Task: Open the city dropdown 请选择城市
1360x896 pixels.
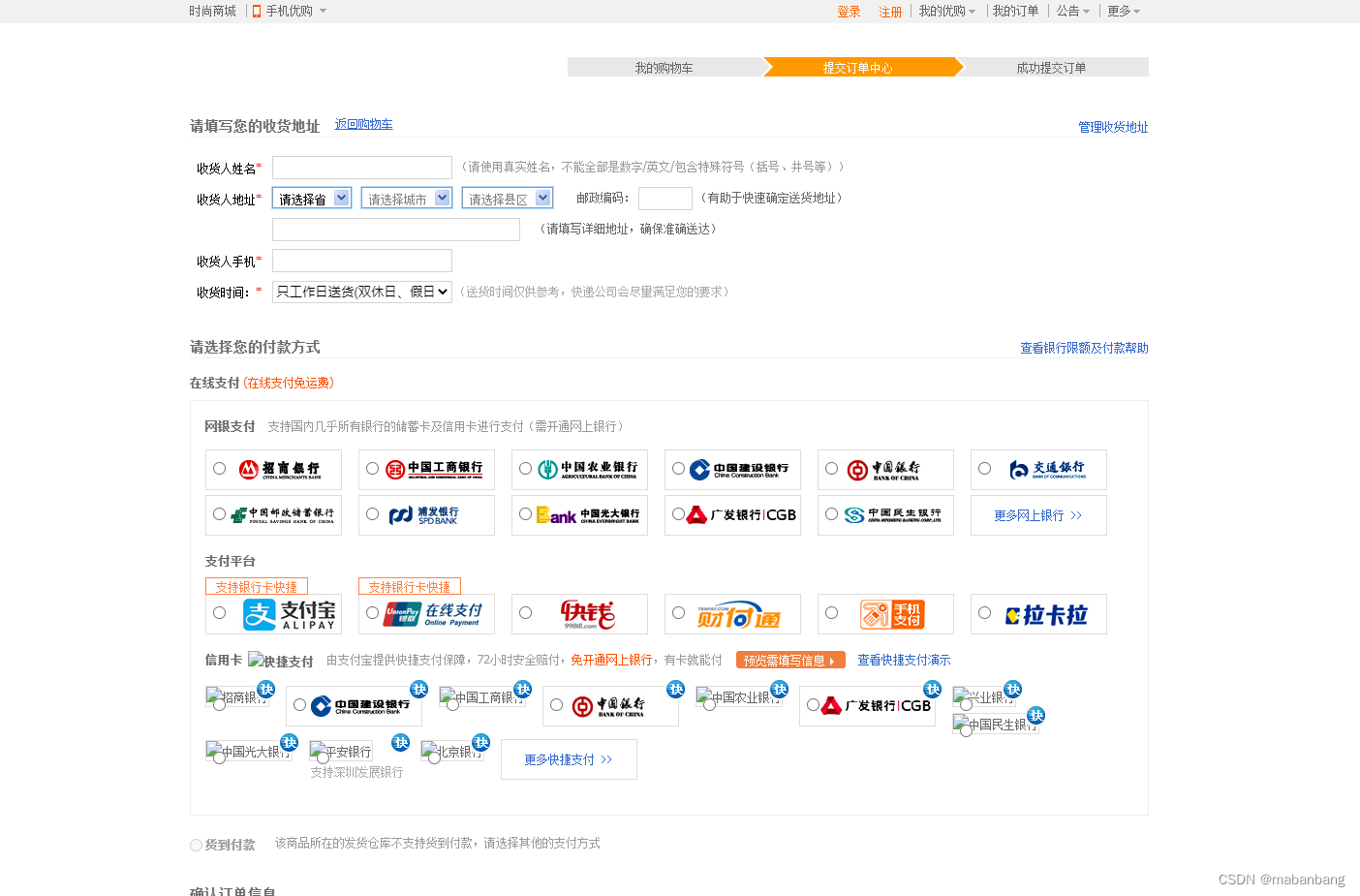Action: click(407, 198)
